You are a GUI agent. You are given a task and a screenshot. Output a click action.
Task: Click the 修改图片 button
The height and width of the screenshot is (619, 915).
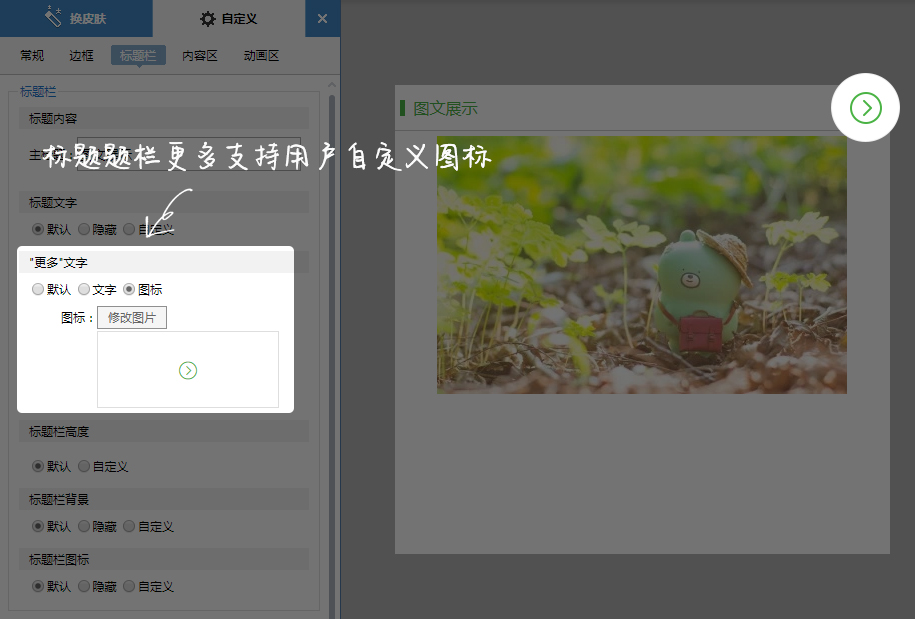point(132,317)
